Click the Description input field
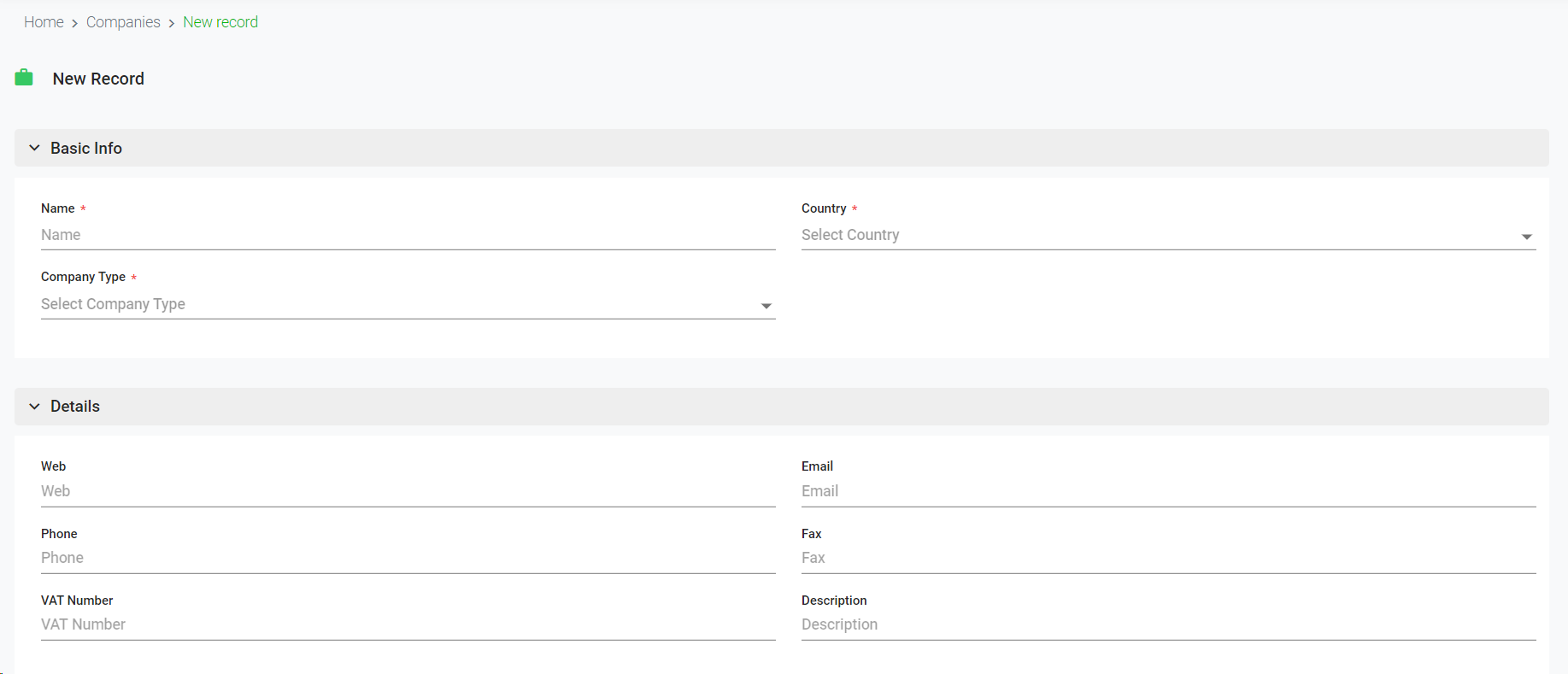Image resolution: width=1568 pixels, height=674 pixels. pos(1168,624)
